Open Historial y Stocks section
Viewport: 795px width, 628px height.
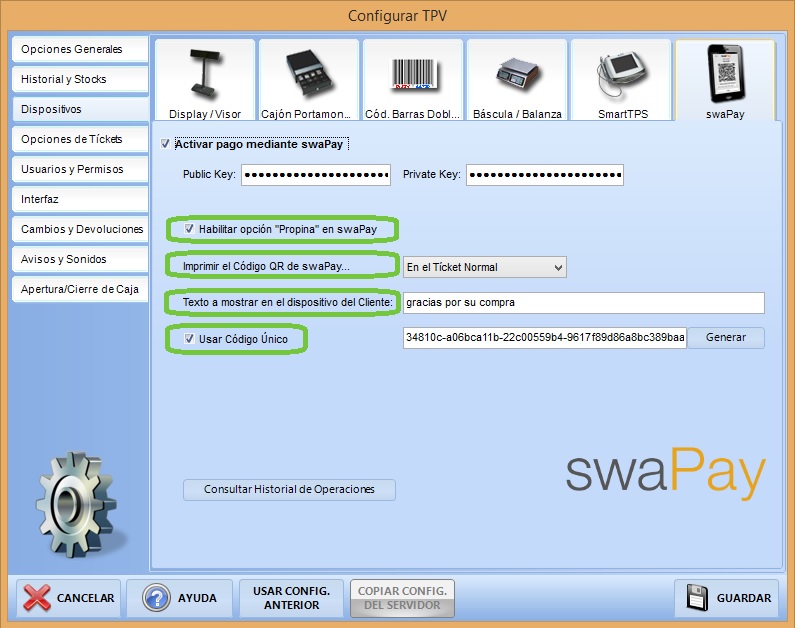[80, 79]
